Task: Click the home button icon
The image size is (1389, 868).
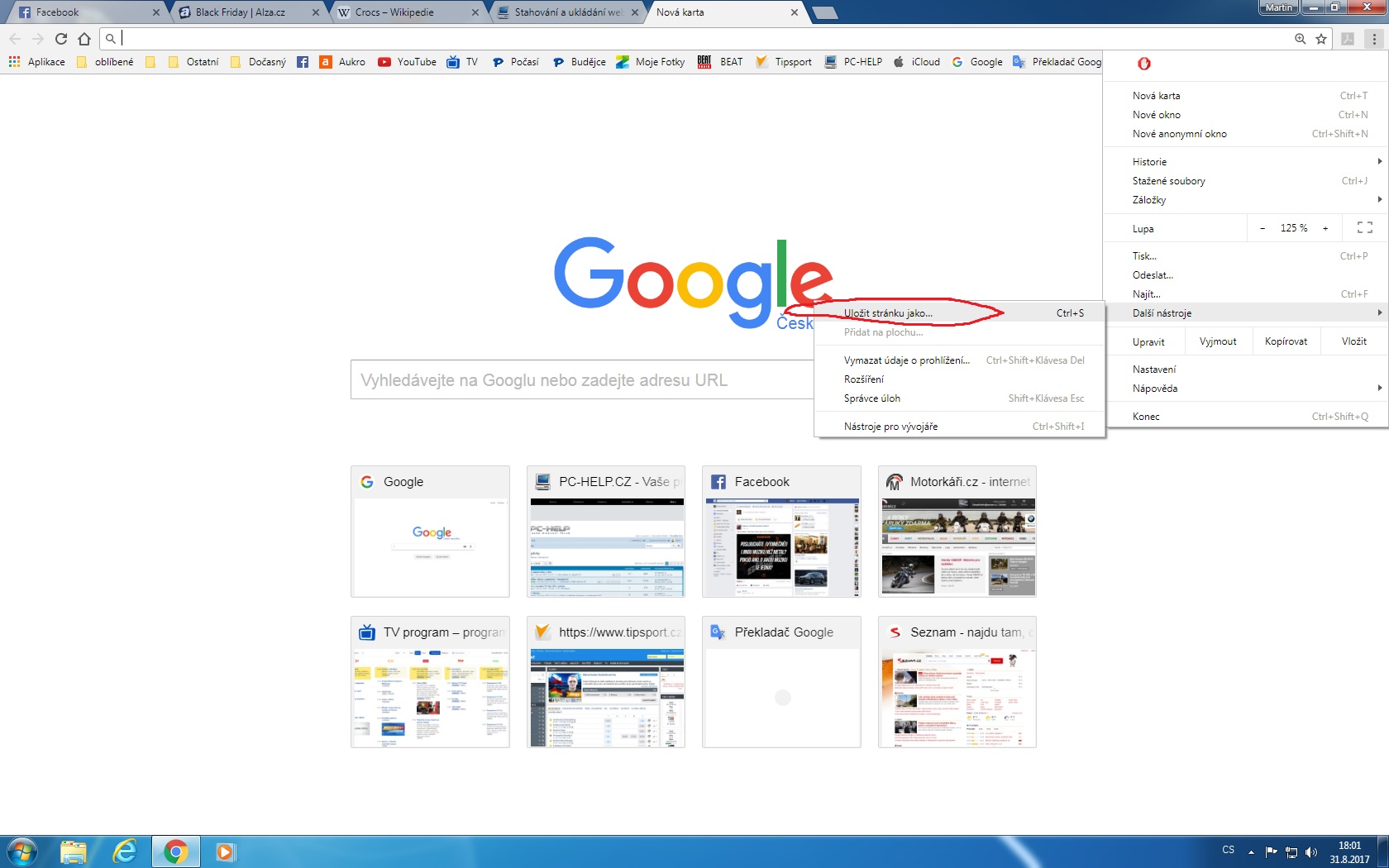Action: [x=84, y=39]
